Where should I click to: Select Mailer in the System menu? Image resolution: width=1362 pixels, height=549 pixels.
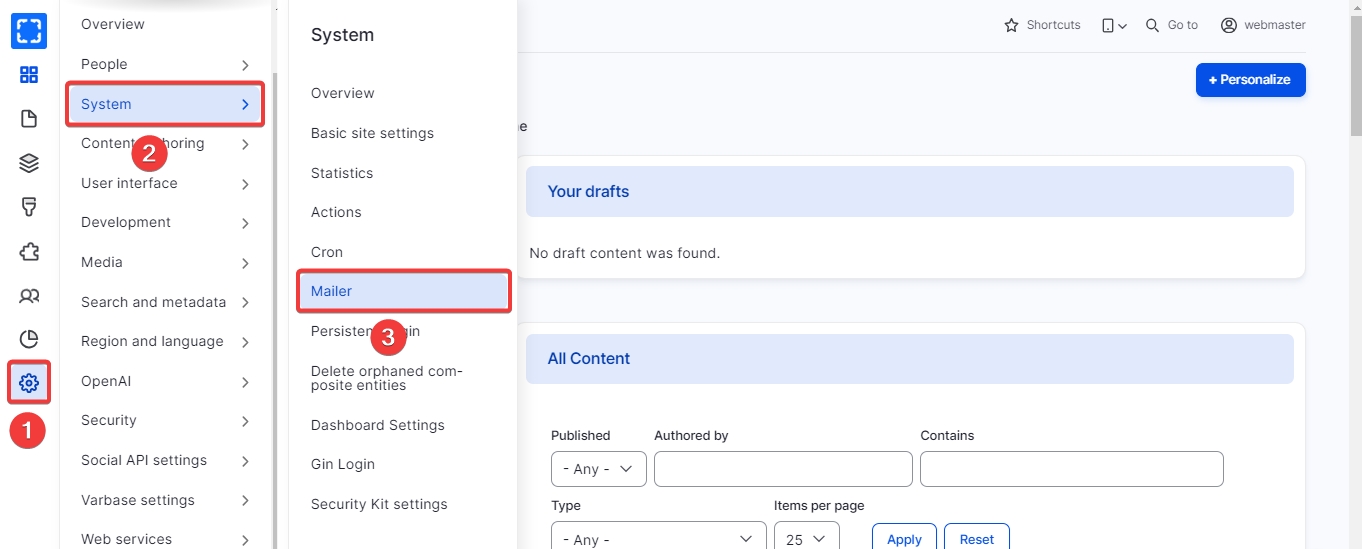(404, 291)
